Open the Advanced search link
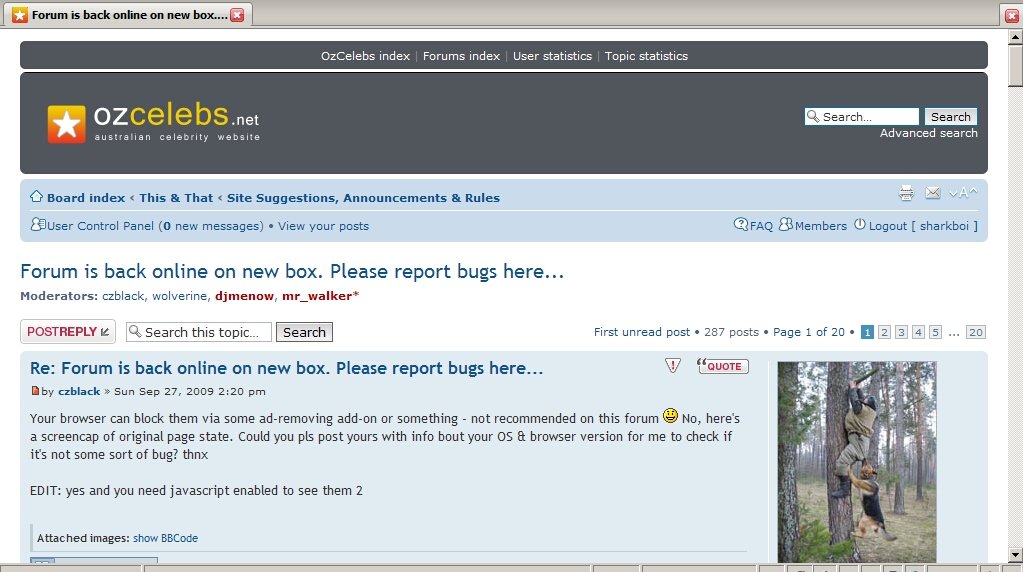The width and height of the screenshot is (1023, 572). pos(928,133)
